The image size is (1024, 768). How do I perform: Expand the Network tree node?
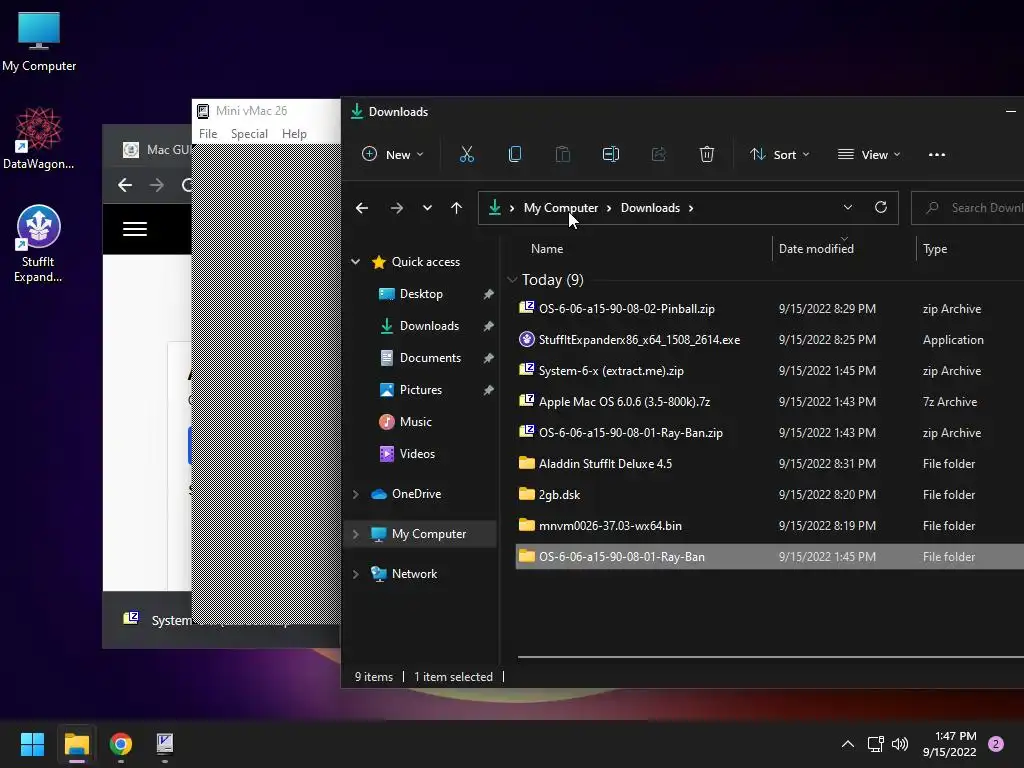click(x=356, y=574)
